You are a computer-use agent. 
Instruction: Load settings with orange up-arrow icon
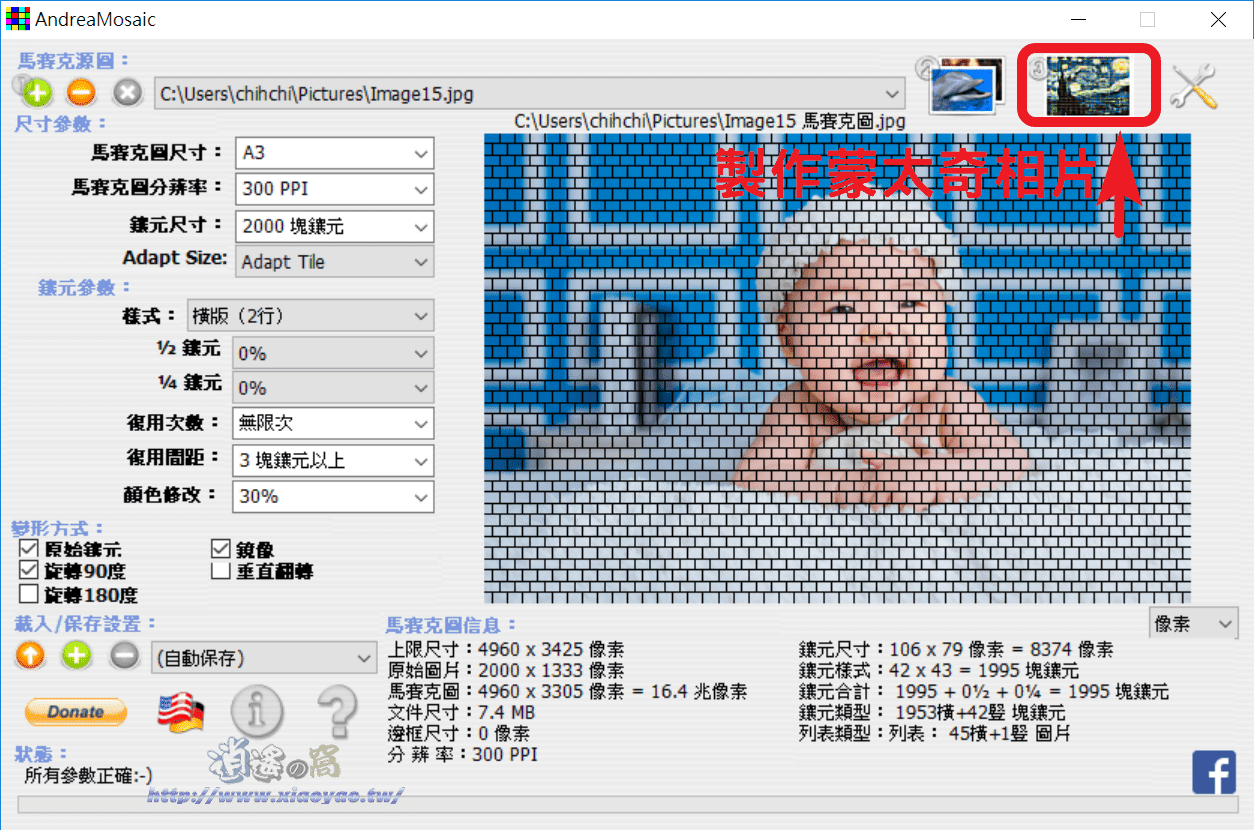[x=31, y=657]
